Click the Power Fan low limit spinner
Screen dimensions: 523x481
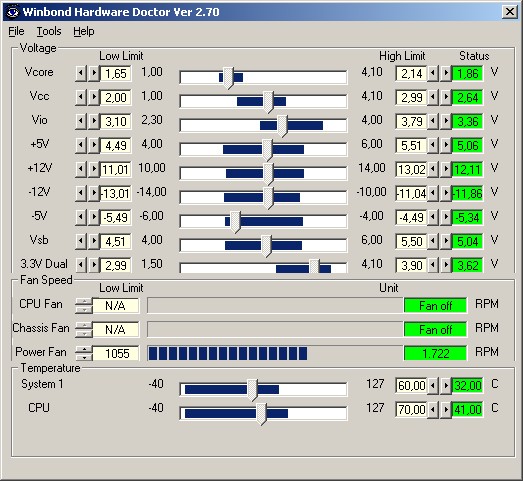point(84,354)
